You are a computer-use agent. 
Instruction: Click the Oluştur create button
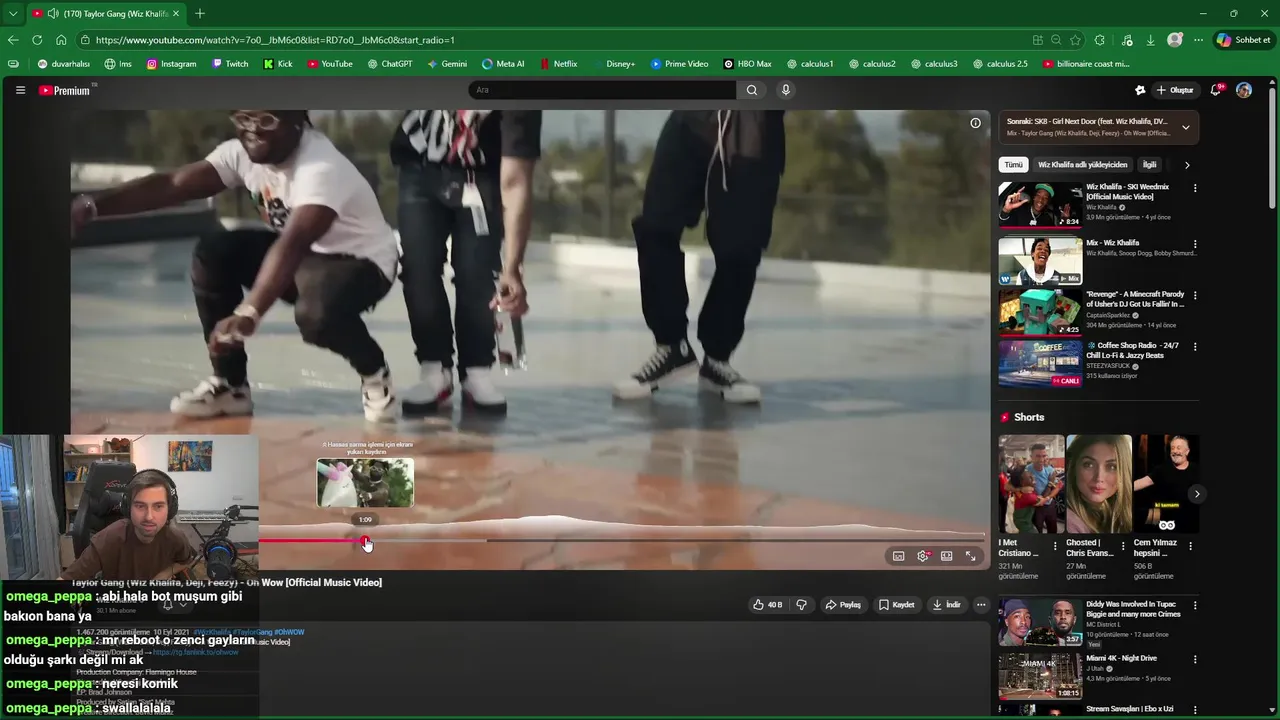pyautogui.click(x=1175, y=90)
